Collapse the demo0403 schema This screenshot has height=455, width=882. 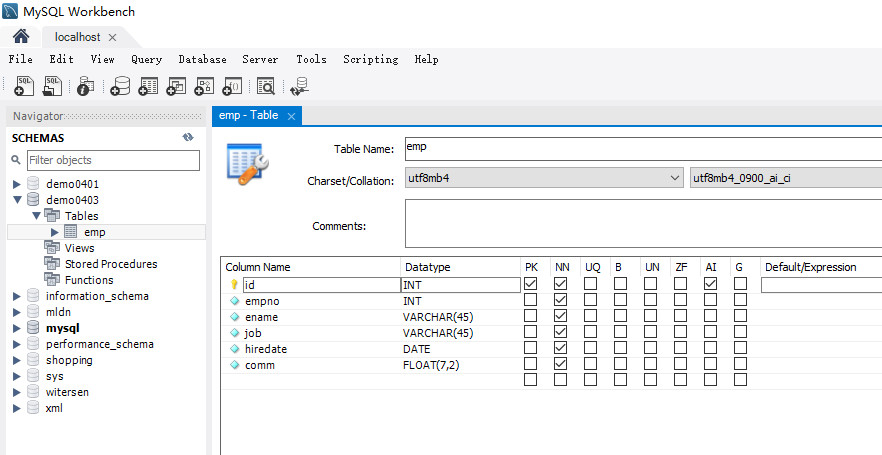[x=17, y=200]
